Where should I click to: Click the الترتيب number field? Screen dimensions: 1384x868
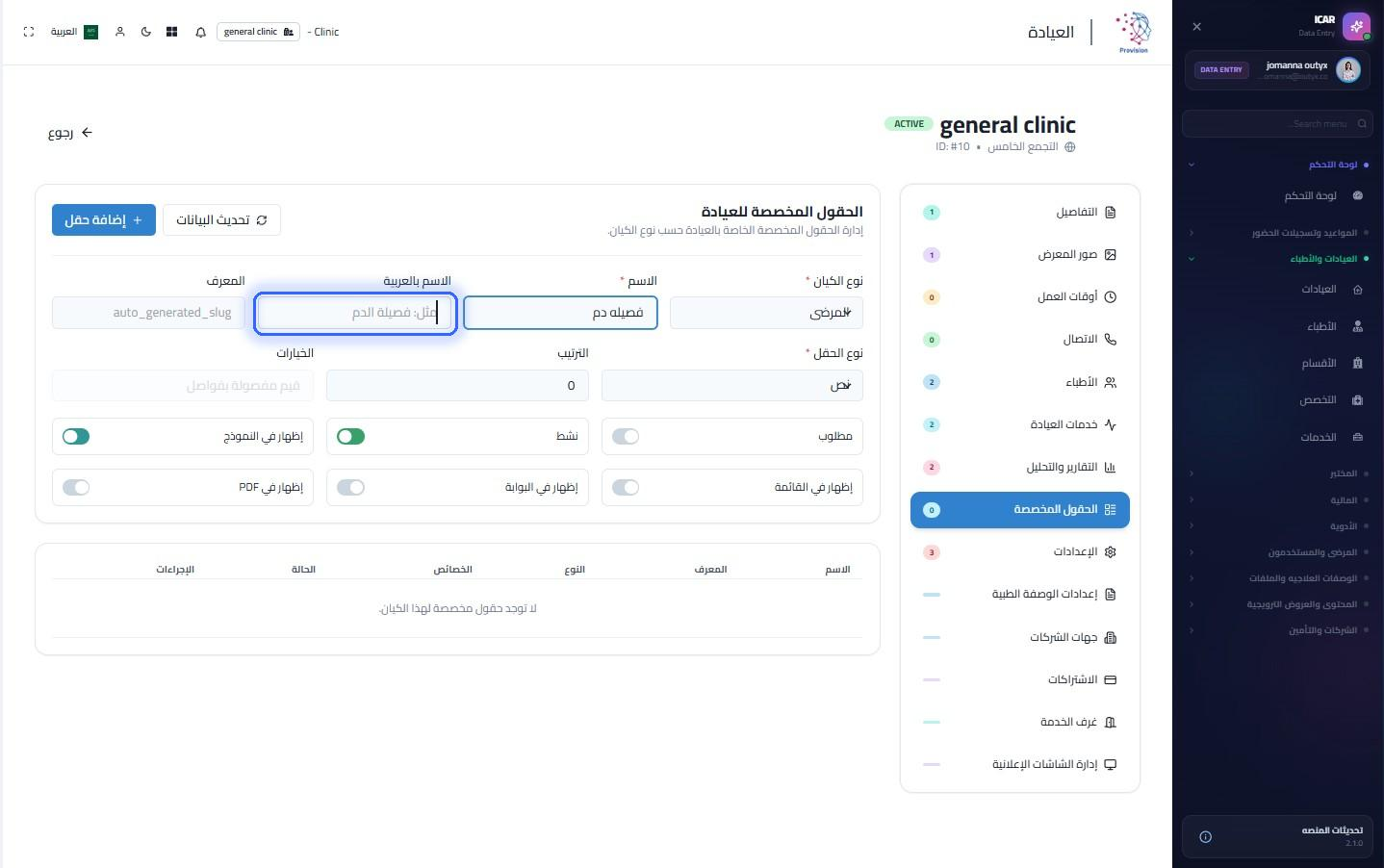tap(457, 386)
